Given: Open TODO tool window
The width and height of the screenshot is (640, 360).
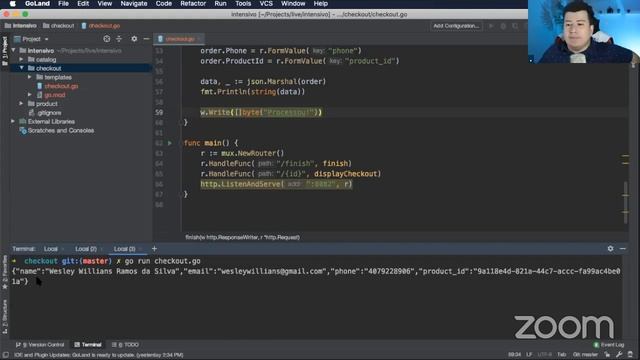Looking at the screenshot, I should pyautogui.click(x=126, y=345).
